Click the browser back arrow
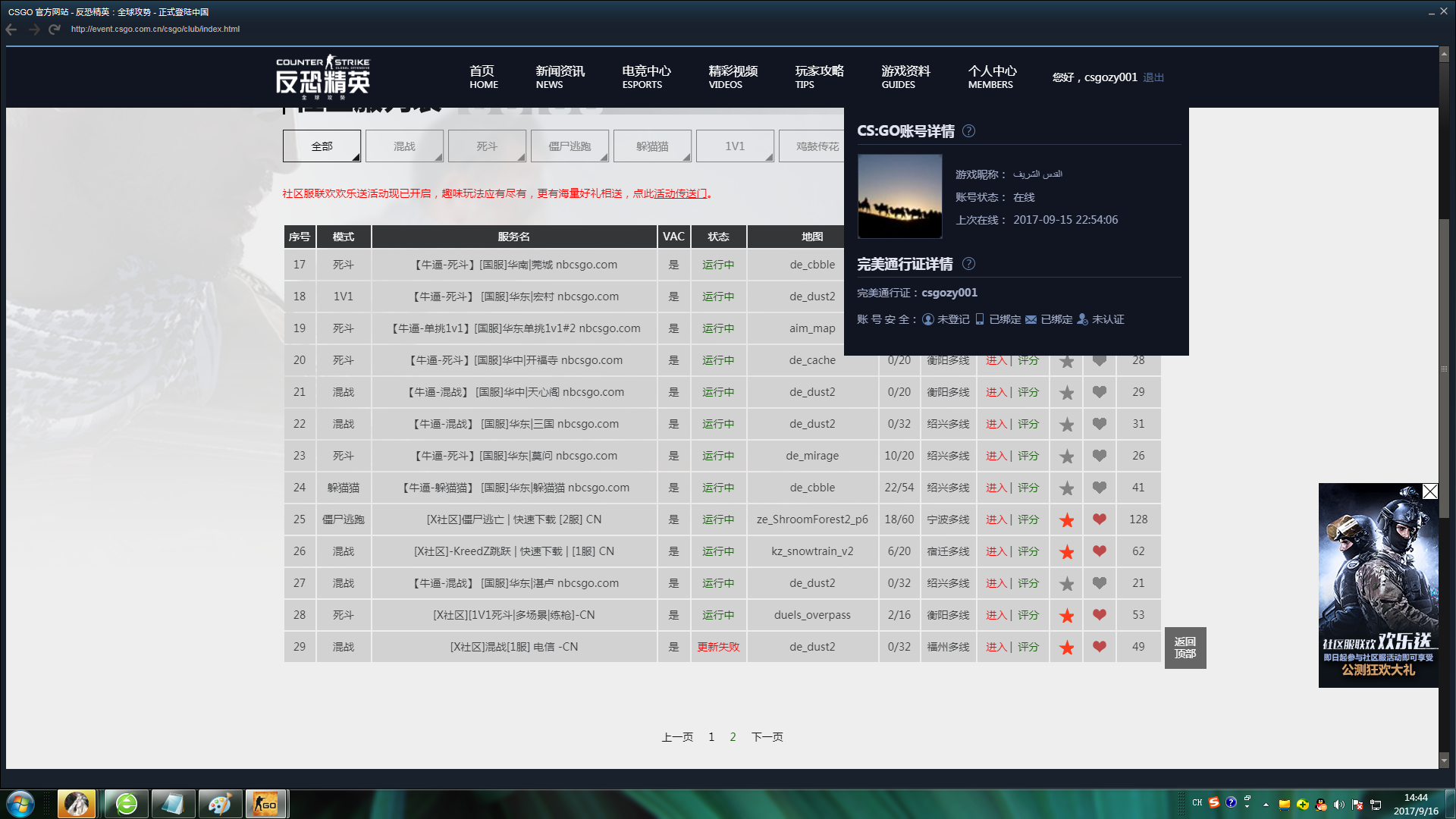This screenshot has height=819, width=1456. 11,30
